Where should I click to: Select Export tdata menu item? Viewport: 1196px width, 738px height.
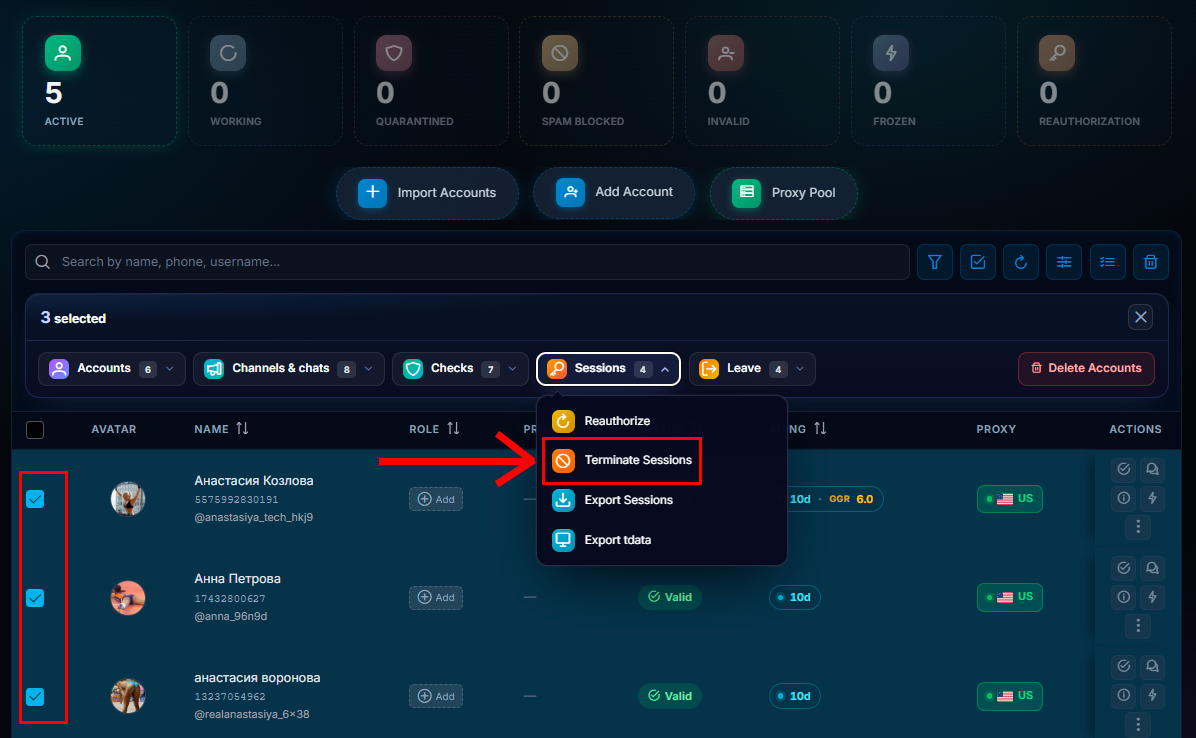661,540
